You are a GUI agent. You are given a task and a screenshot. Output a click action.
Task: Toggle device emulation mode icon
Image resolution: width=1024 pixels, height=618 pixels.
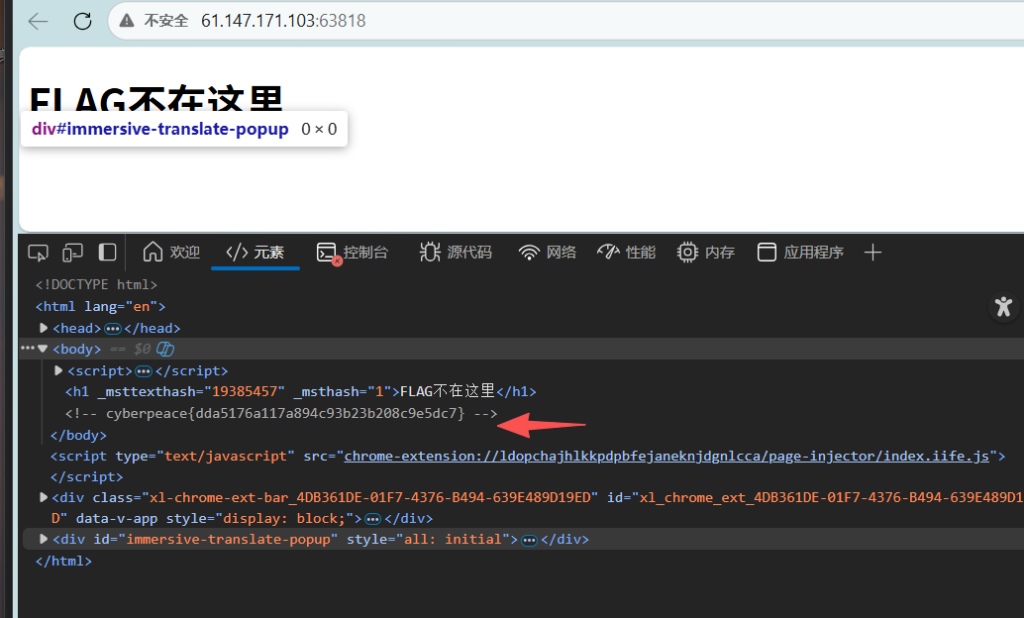[x=73, y=252]
